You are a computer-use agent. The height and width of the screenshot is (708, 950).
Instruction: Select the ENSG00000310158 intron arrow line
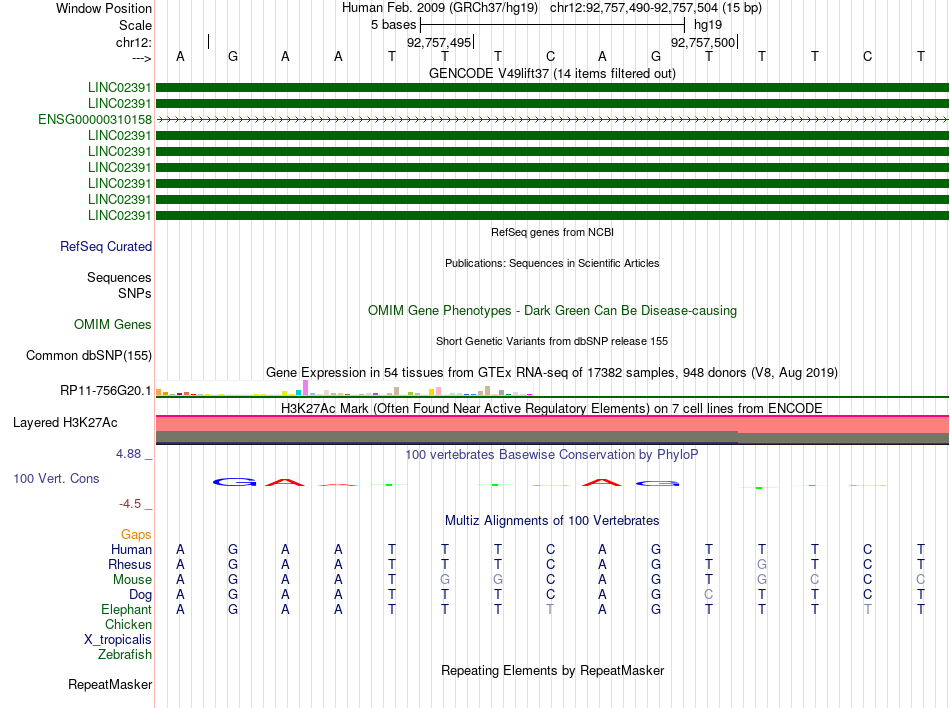[x=552, y=120]
